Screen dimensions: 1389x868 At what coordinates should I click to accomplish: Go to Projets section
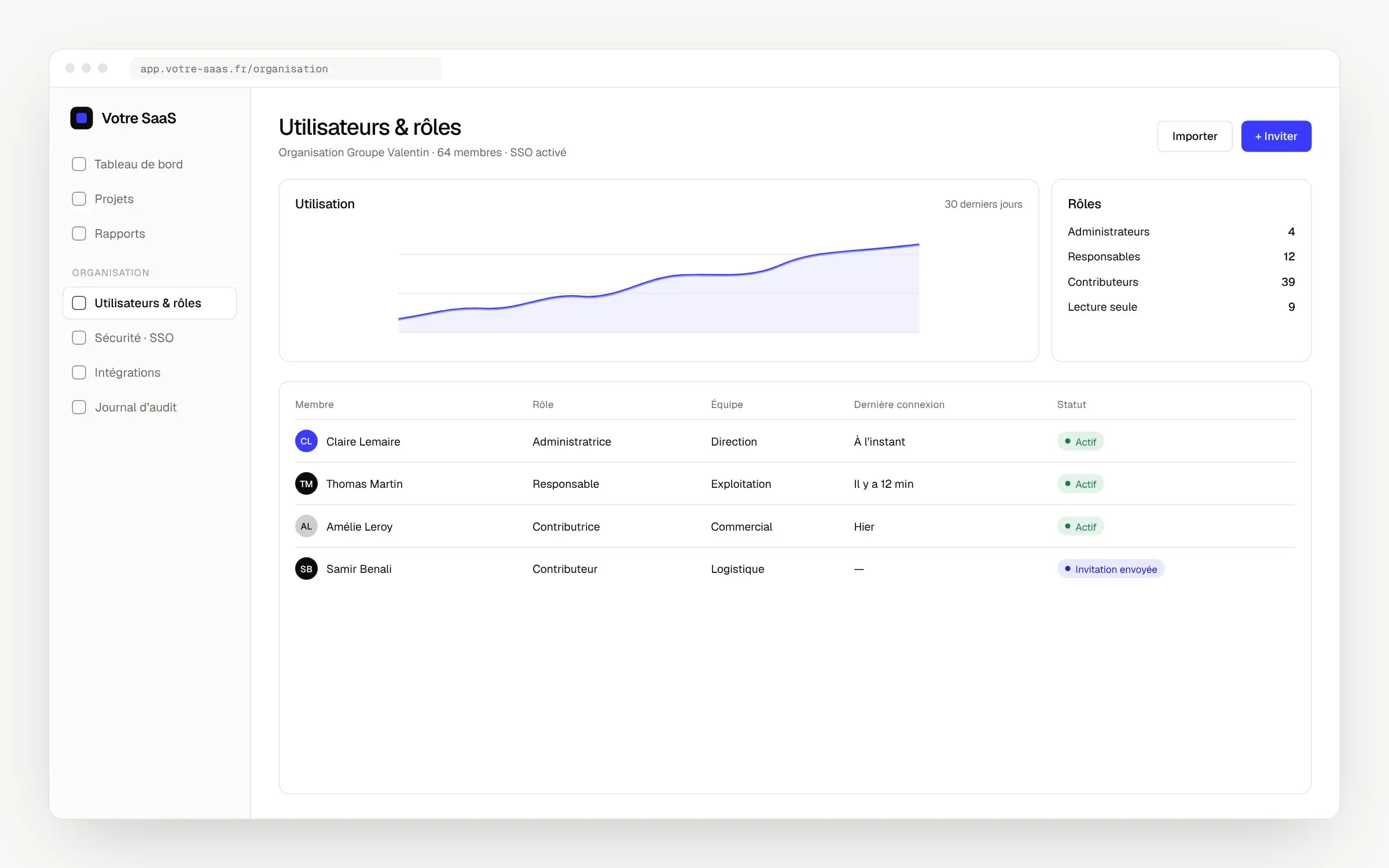click(150, 199)
